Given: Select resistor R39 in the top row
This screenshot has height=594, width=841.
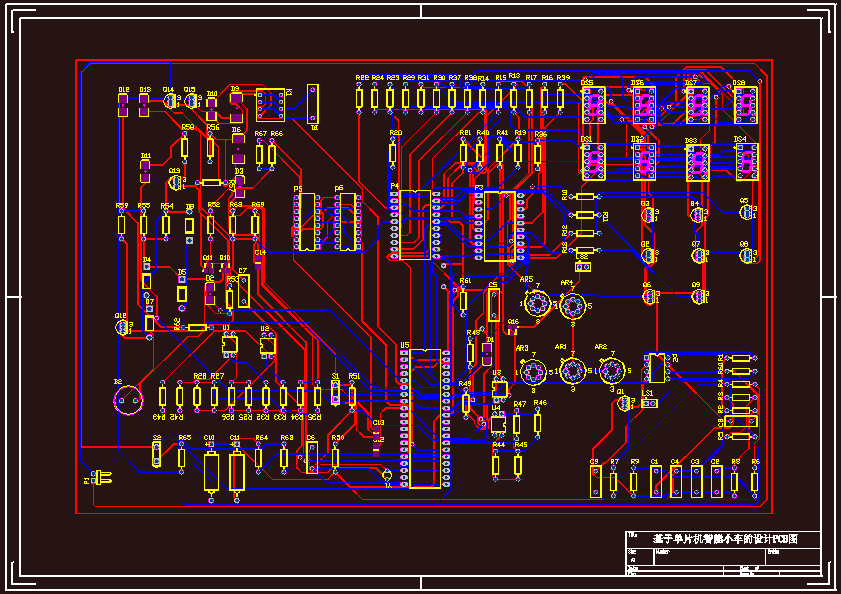Looking at the screenshot, I should click(560, 99).
